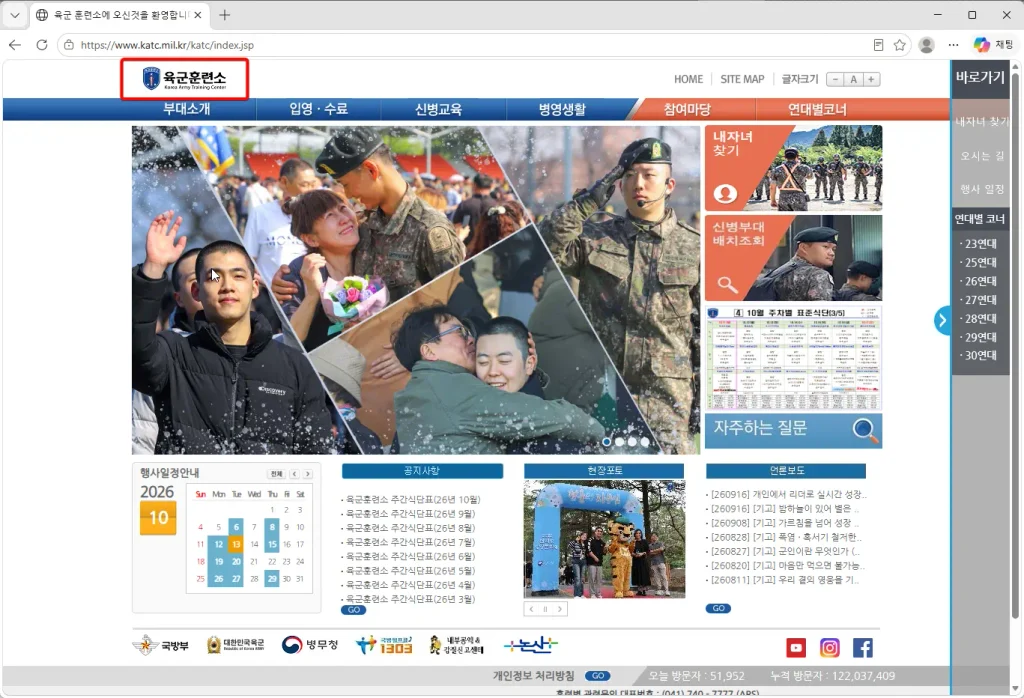Open the 신병교육 menu
This screenshot has width=1024, height=698.
point(438,109)
